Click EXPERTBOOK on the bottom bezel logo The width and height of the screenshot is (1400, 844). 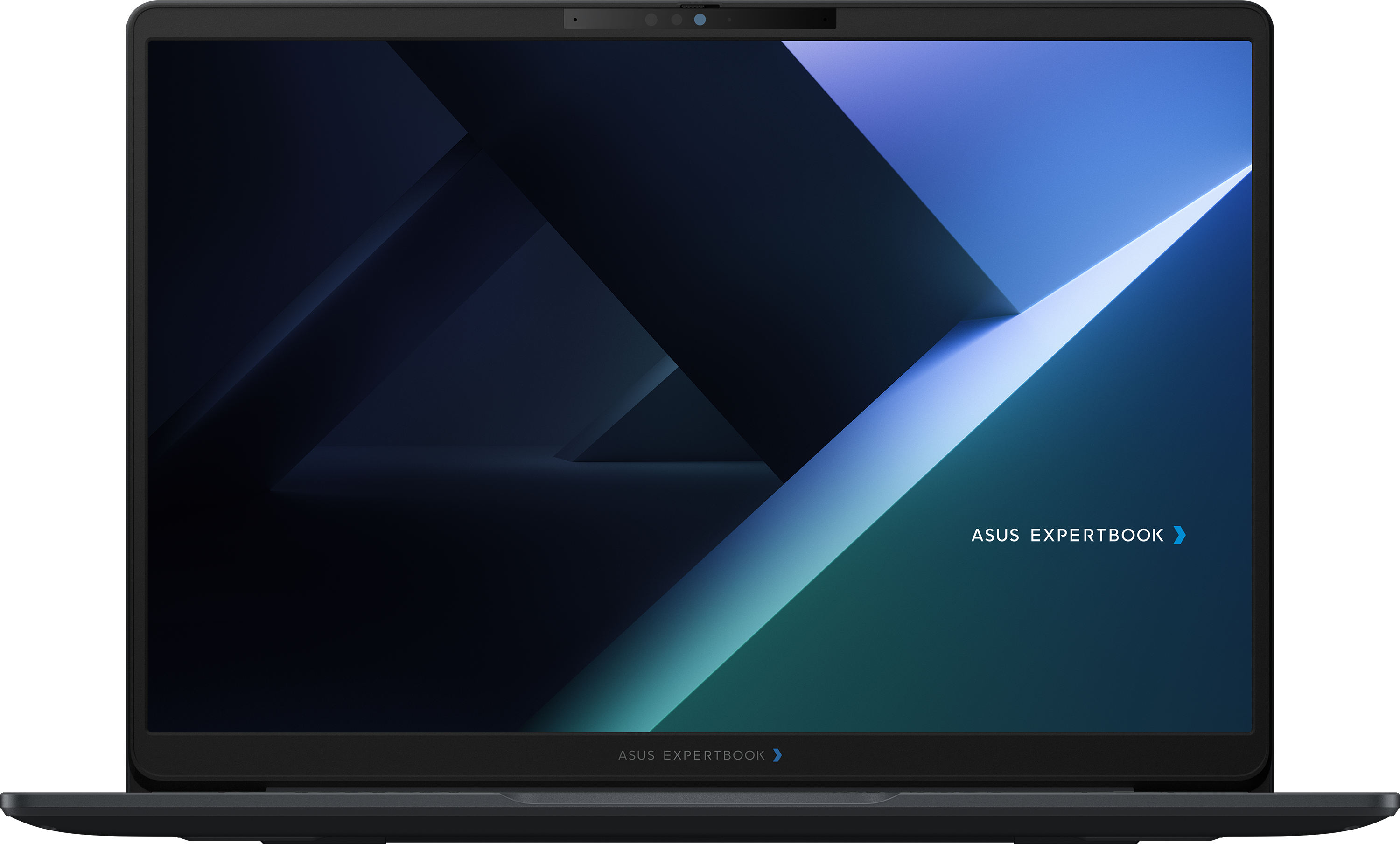pyautogui.click(x=714, y=755)
